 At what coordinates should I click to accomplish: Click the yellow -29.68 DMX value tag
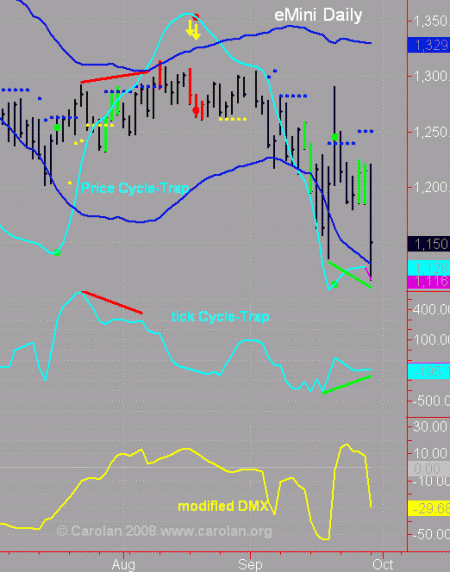click(x=429, y=508)
